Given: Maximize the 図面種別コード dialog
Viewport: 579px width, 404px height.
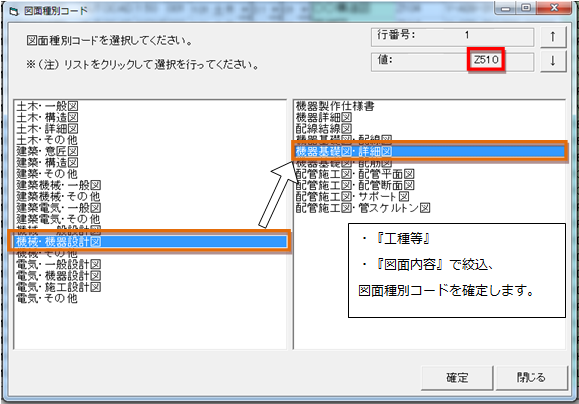Looking at the screenshot, I should point(527,8).
